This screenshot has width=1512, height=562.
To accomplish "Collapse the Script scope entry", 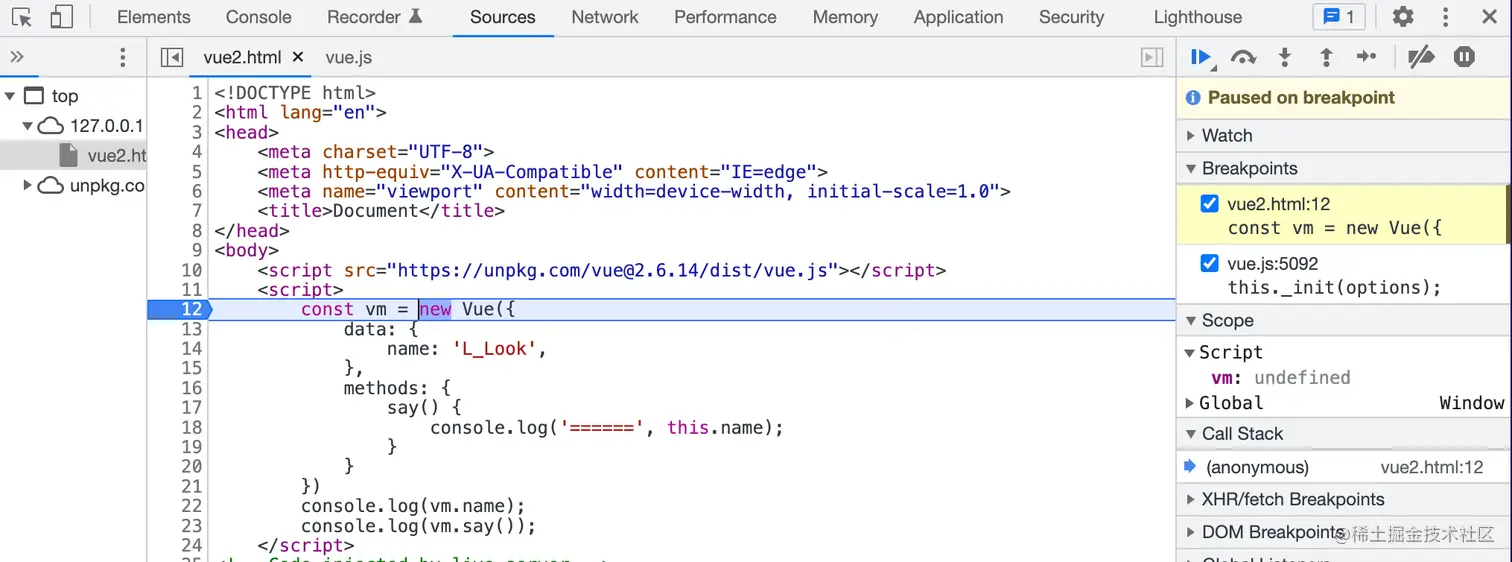I will point(1190,353).
